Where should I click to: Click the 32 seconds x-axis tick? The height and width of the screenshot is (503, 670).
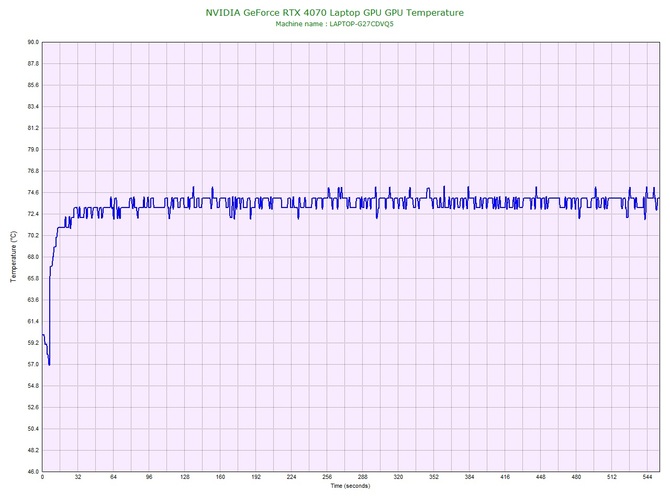(78, 478)
